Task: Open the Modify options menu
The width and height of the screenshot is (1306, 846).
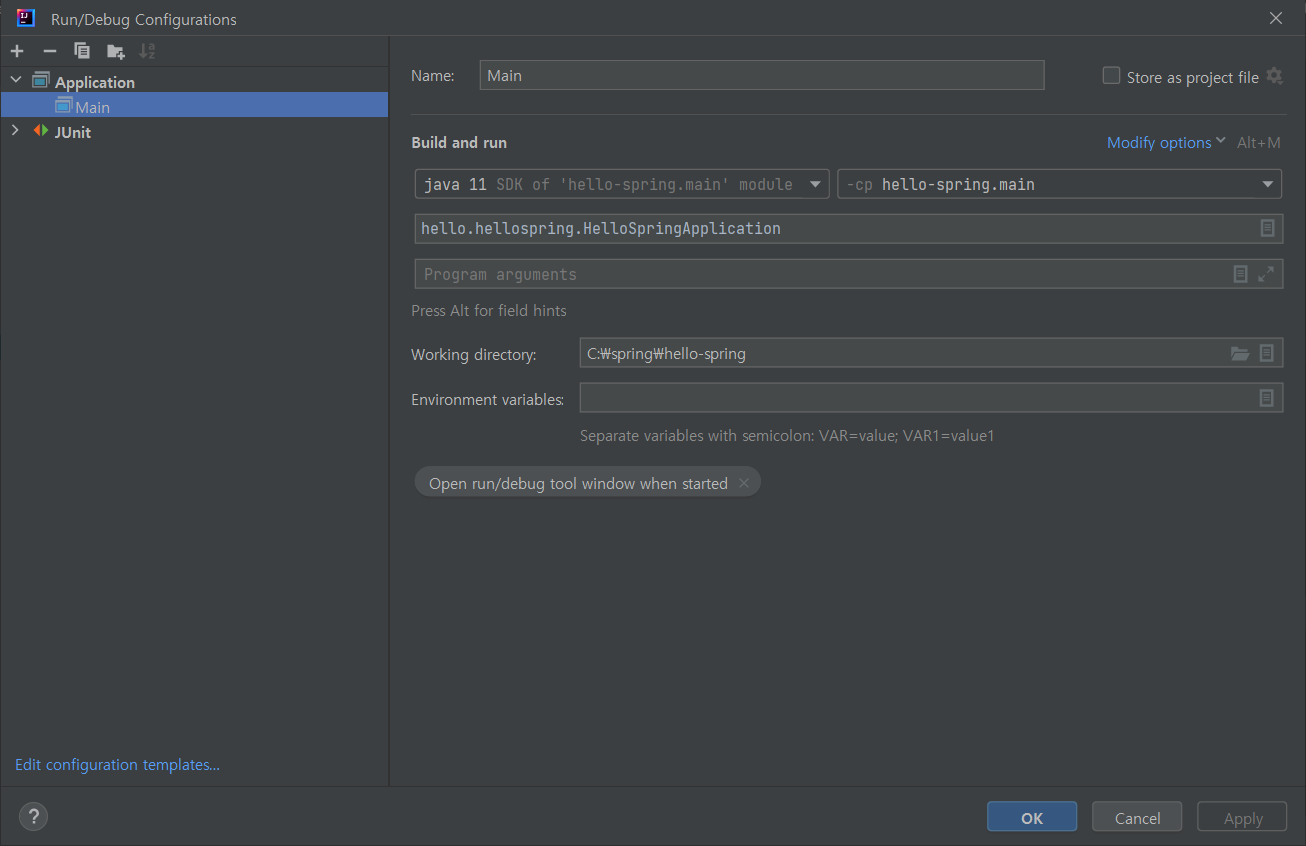Action: tap(1166, 143)
